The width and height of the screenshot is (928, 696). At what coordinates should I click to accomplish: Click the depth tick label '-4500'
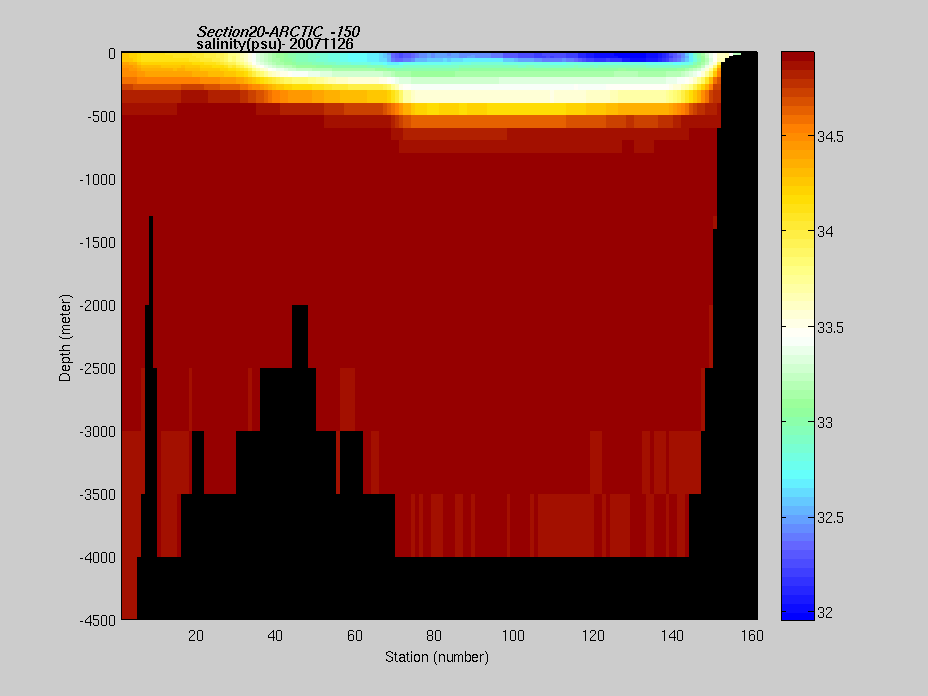click(x=98, y=621)
